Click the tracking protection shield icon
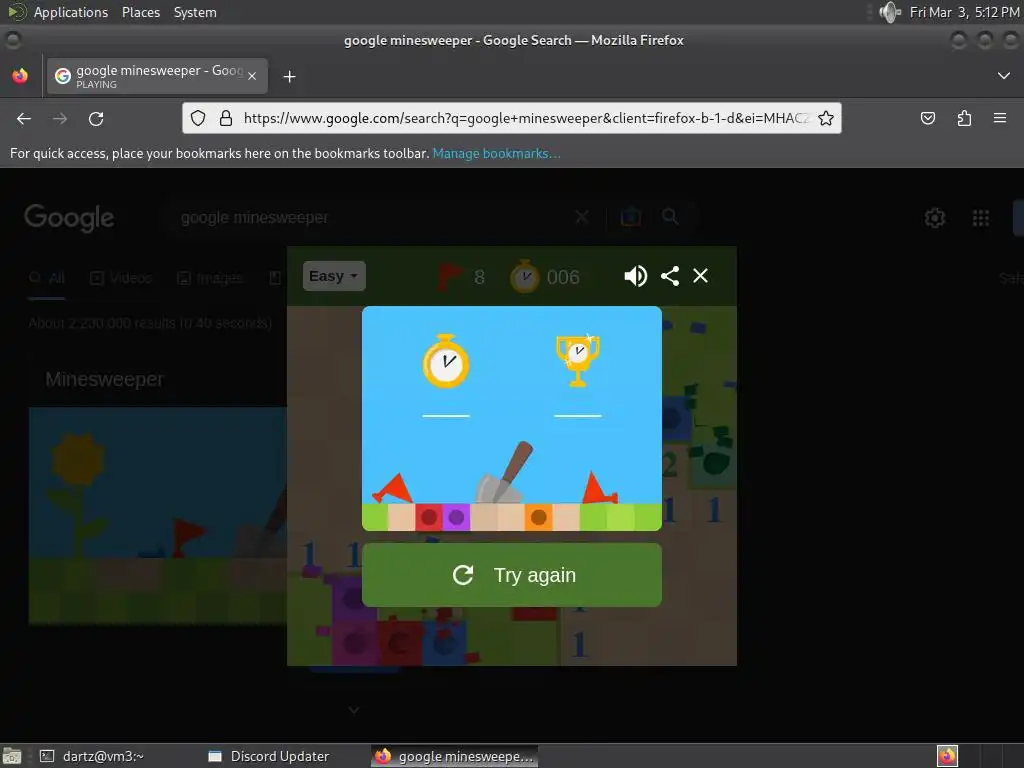Viewport: 1024px width, 768px height. coord(198,118)
